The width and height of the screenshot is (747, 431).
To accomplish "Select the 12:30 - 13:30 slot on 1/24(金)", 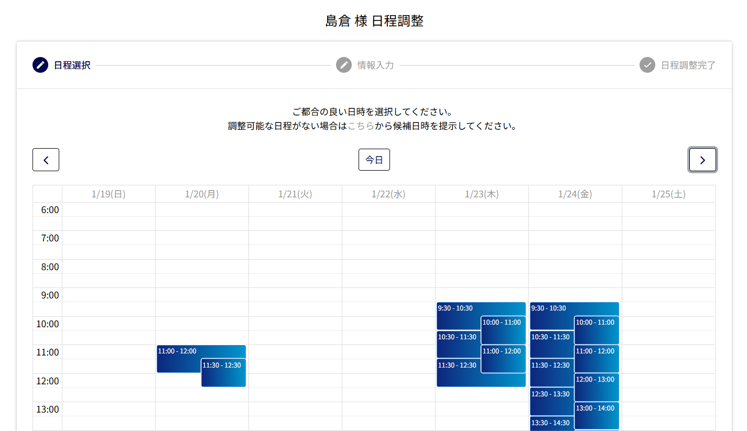I will (552, 401).
